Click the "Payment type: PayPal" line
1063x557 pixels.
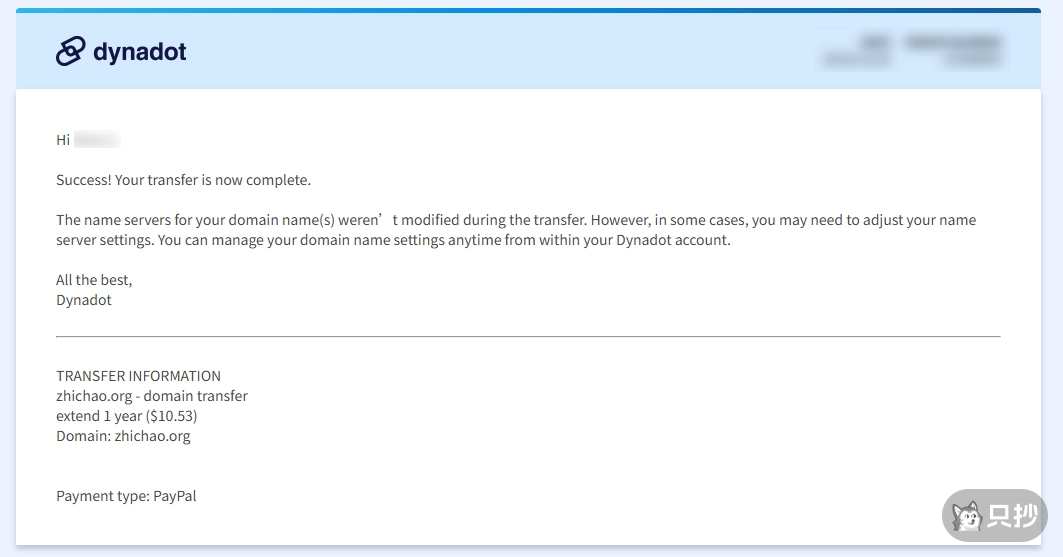(126, 496)
